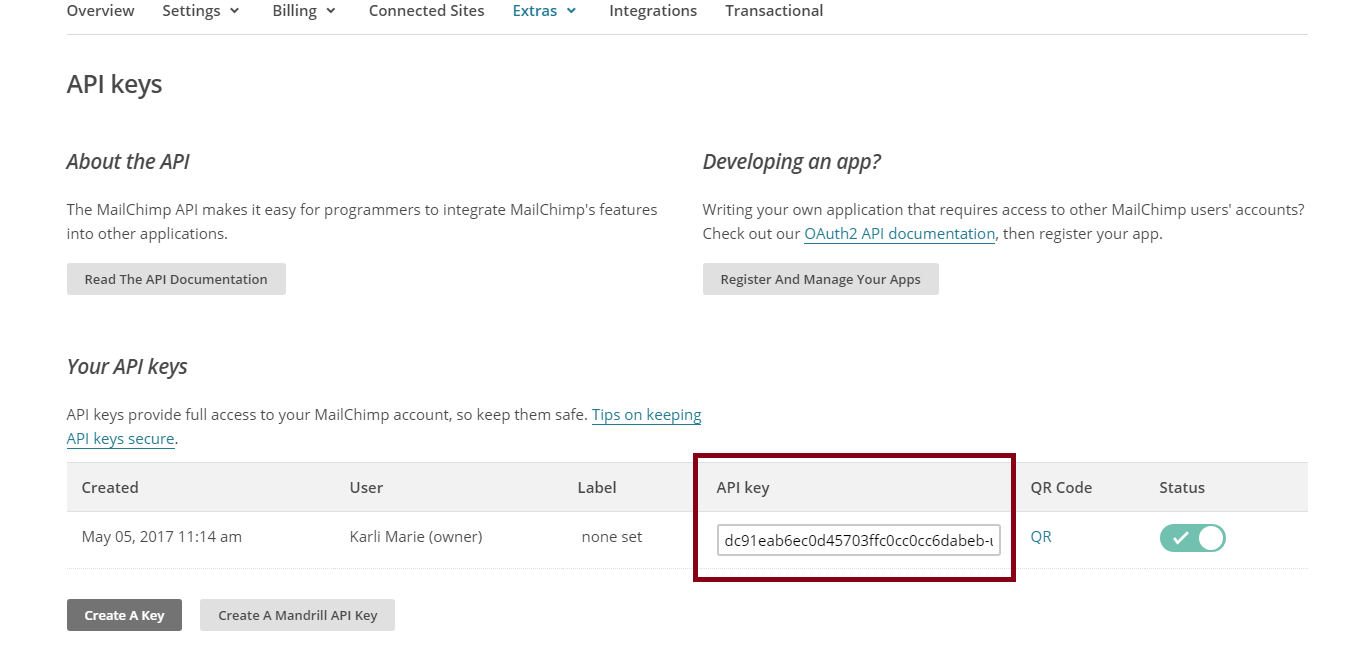Click the User column header
1353x654 pixels.
366,488
